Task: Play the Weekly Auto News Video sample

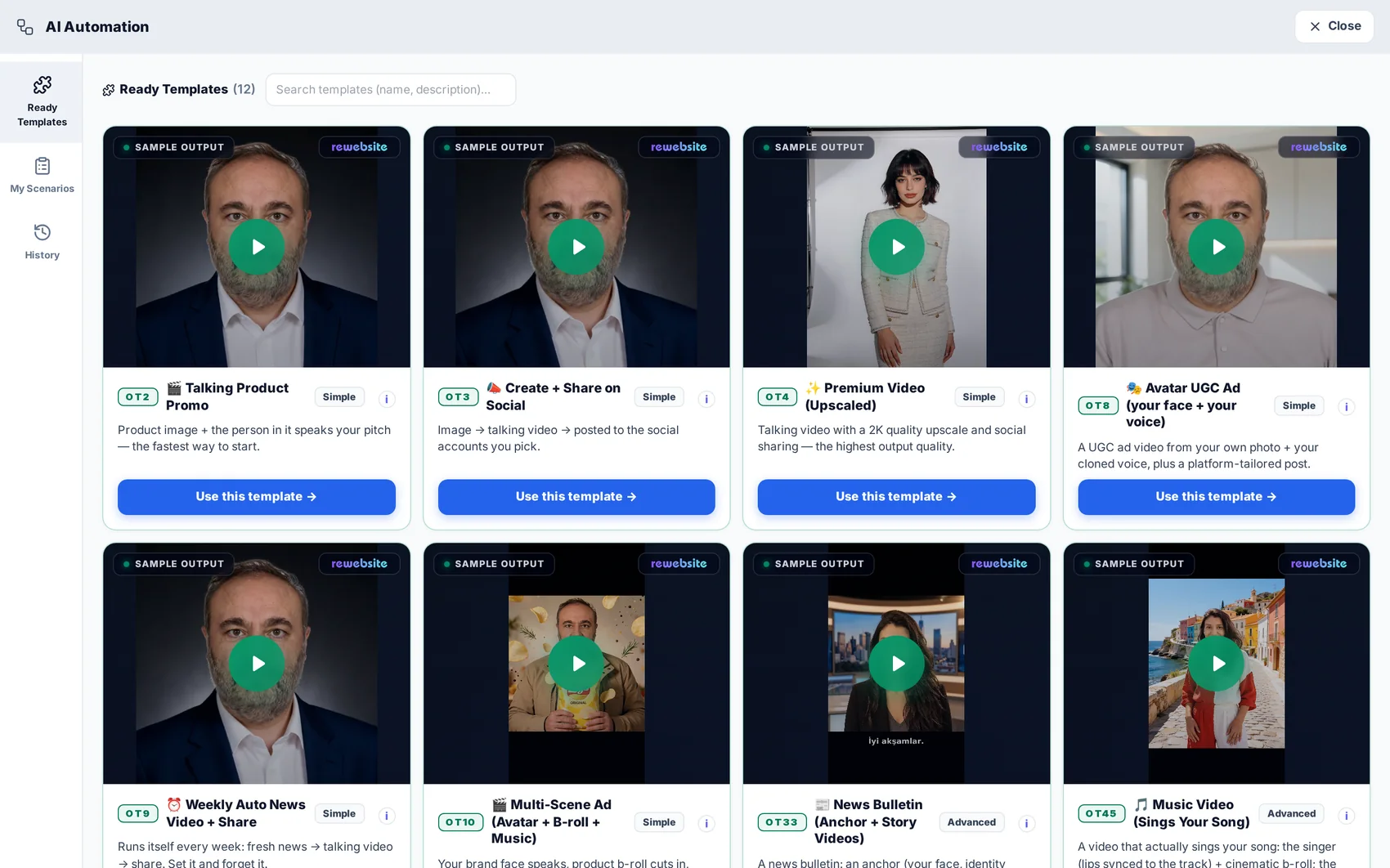Action: click(x=257, y=664)
